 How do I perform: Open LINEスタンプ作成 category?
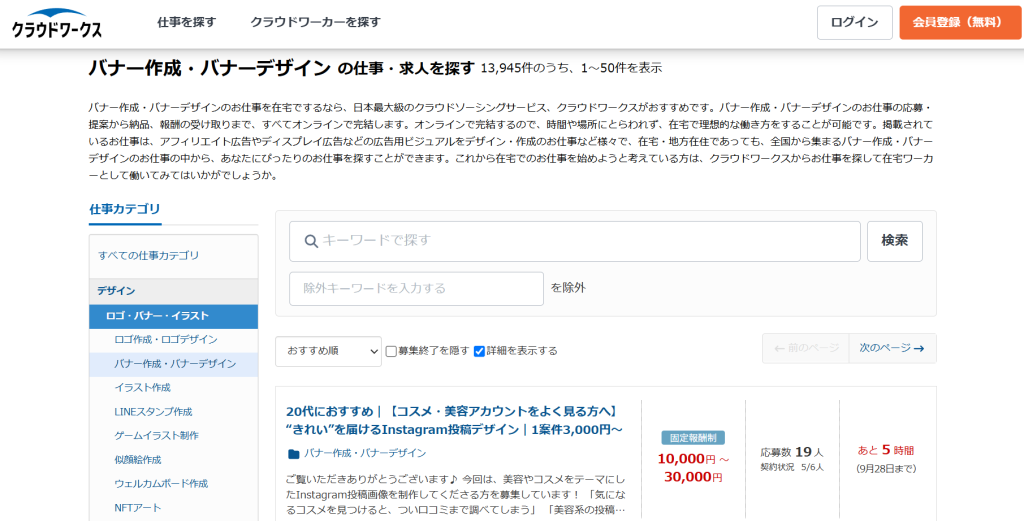point(153,412)
